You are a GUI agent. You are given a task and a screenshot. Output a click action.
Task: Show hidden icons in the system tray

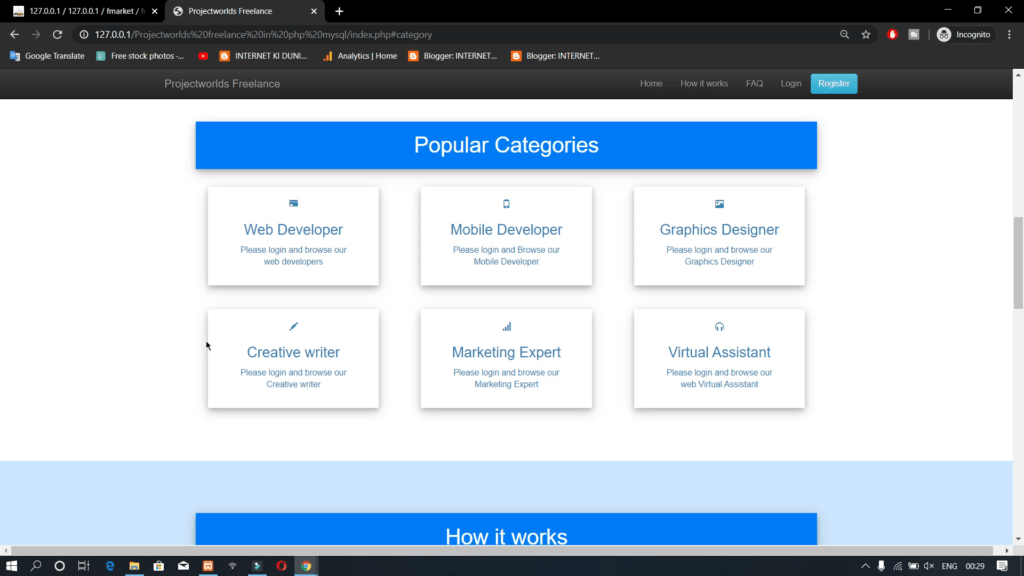pos(864,565)
